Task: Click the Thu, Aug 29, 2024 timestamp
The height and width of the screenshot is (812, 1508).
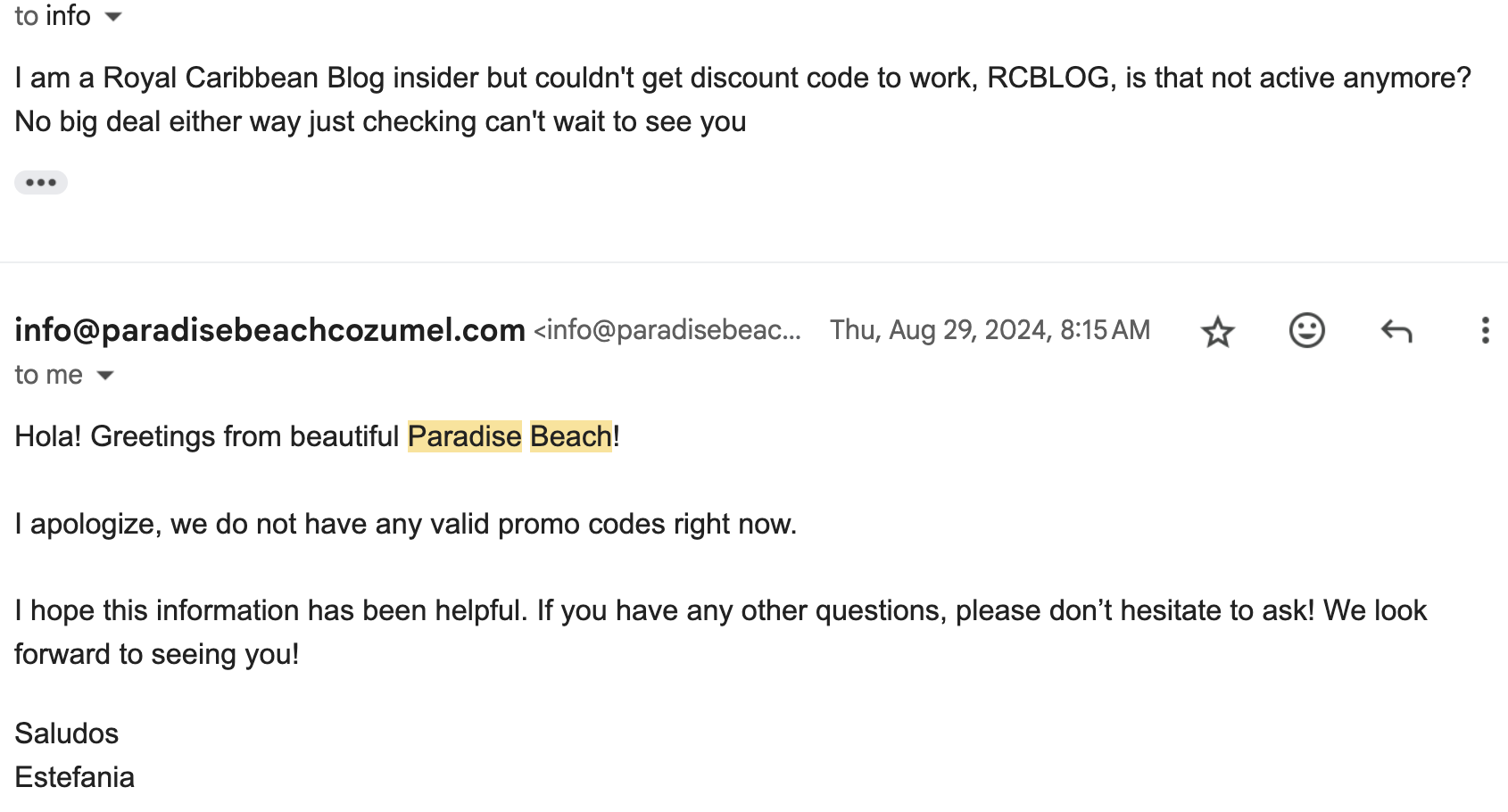Action: 990,330
